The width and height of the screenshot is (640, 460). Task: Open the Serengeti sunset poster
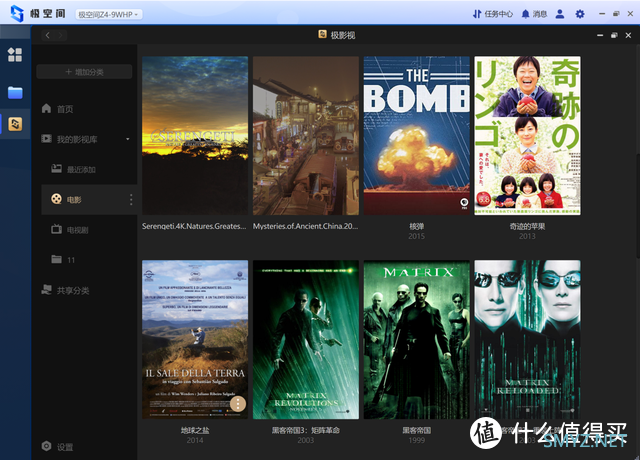coord(195,136)
